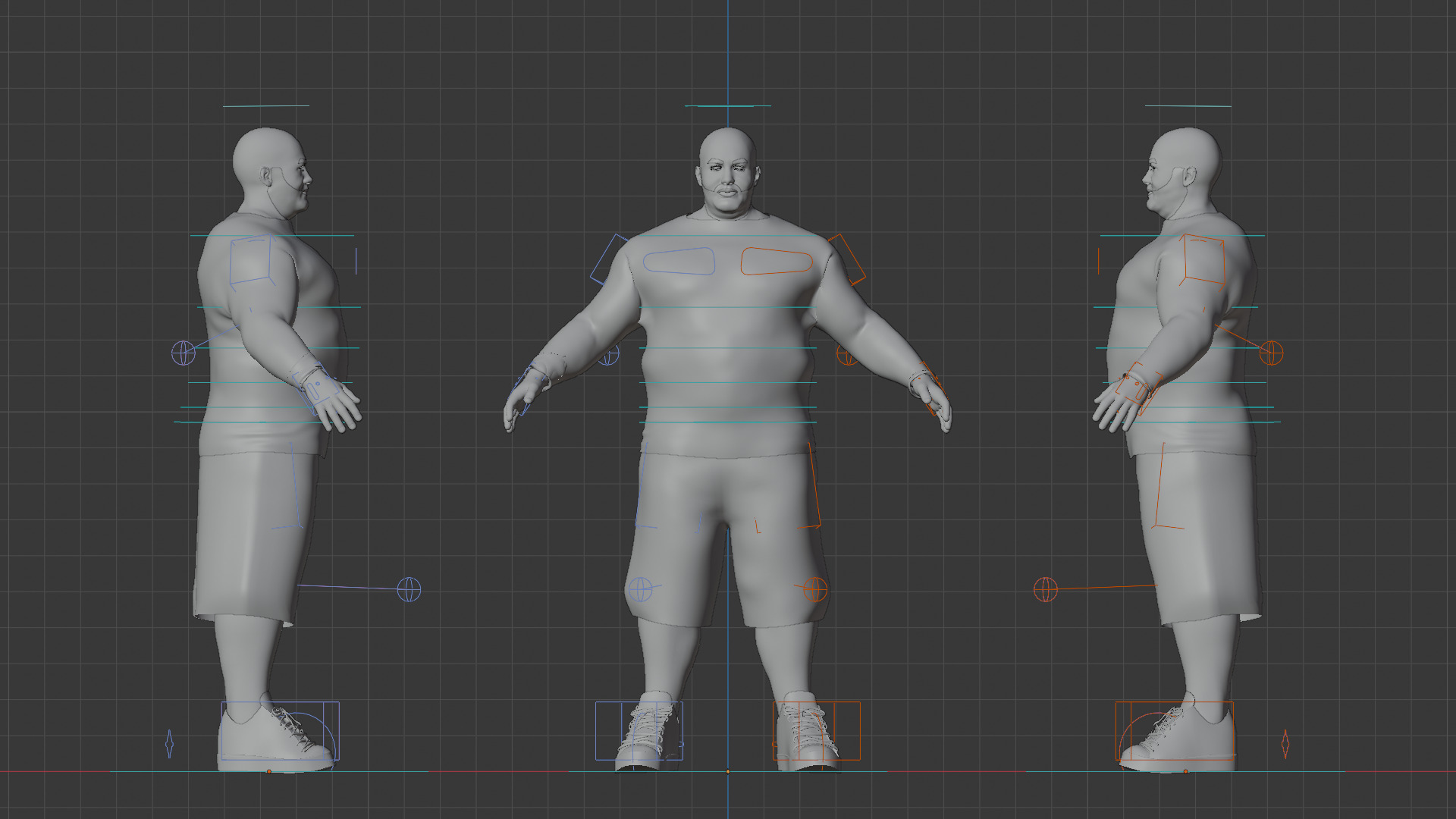Select orange foot box control in right side view
This screenshot has height=819, width=1456.
click(x=1175, y=731)
